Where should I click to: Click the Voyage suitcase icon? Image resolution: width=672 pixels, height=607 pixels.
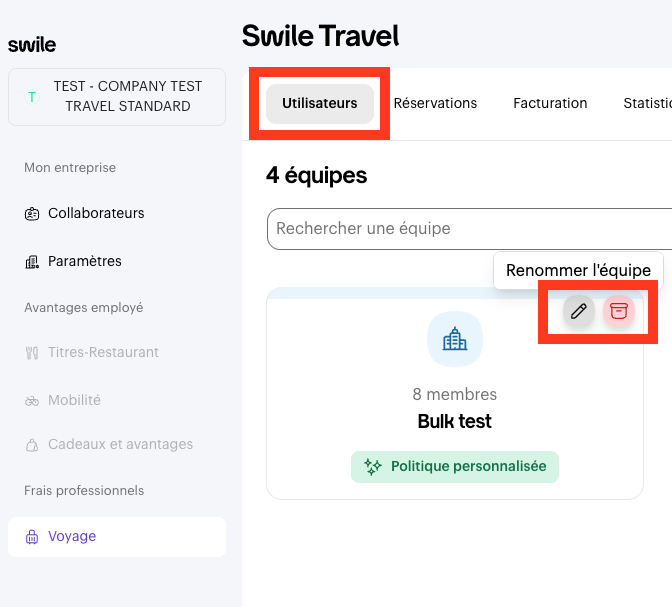tap(32, 537)
